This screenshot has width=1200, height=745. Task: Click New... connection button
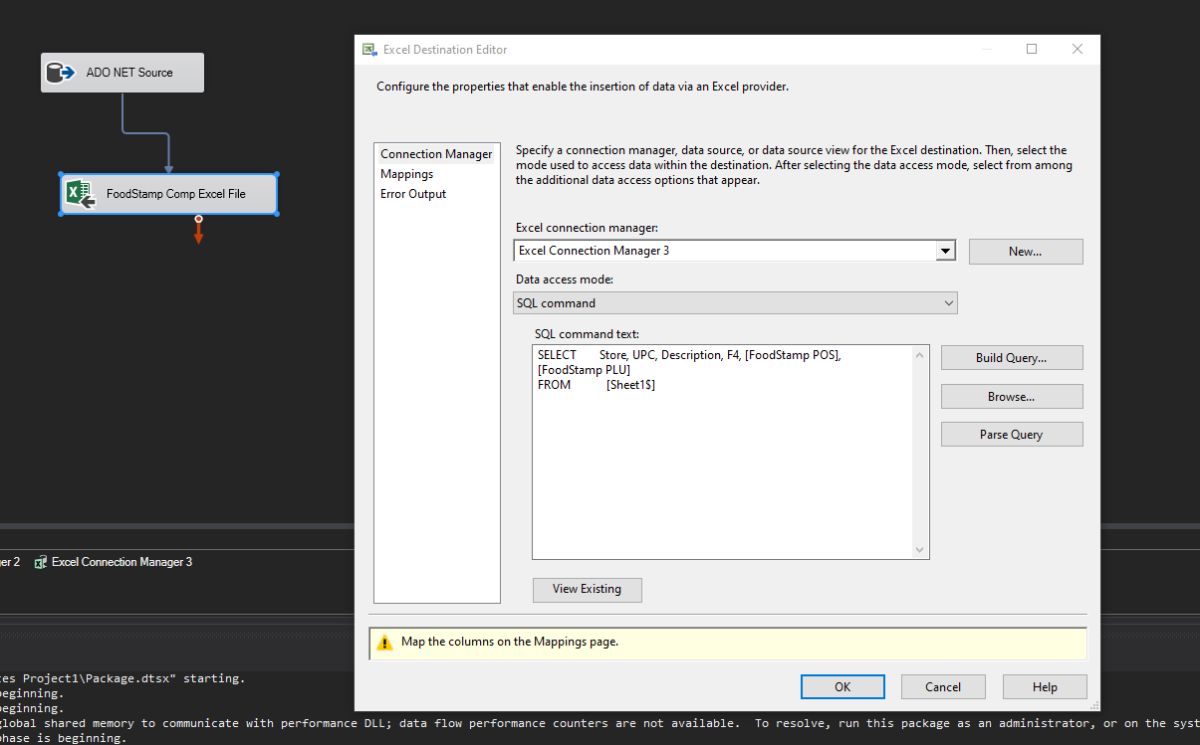point(1025,252)
